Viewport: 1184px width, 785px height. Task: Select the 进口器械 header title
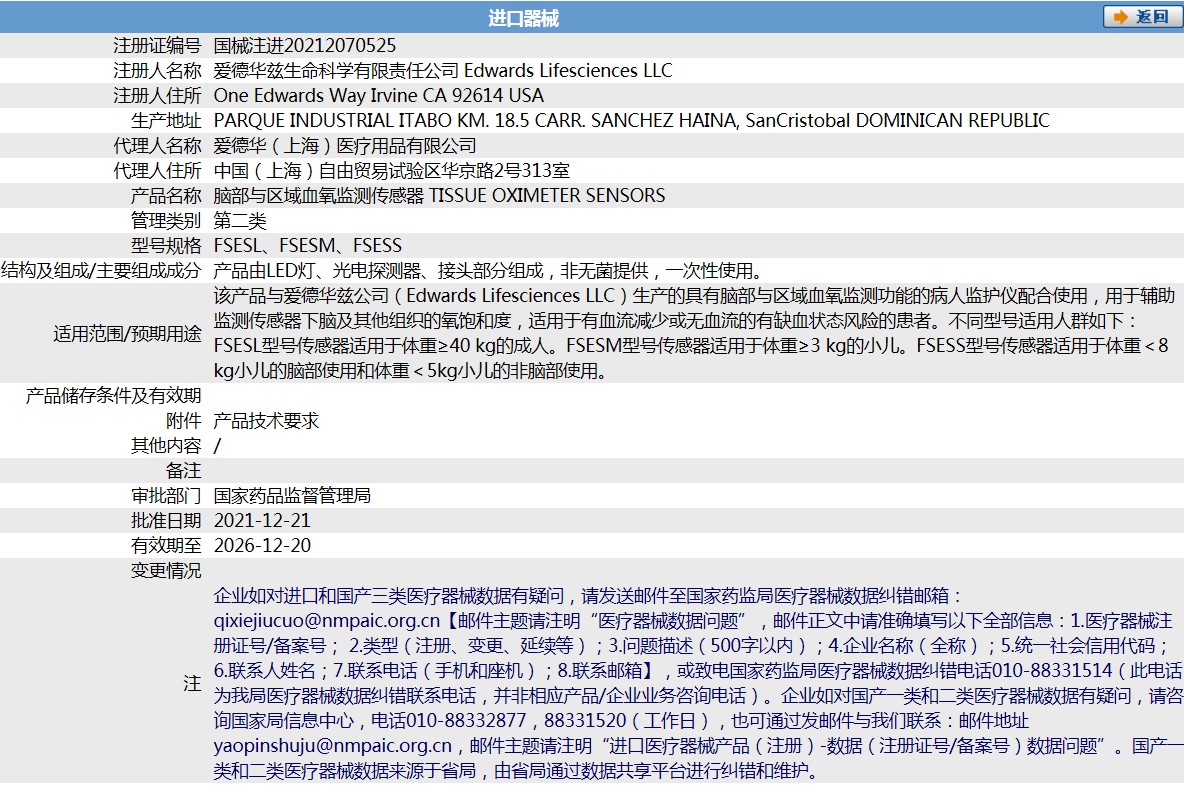pos(523,18)
